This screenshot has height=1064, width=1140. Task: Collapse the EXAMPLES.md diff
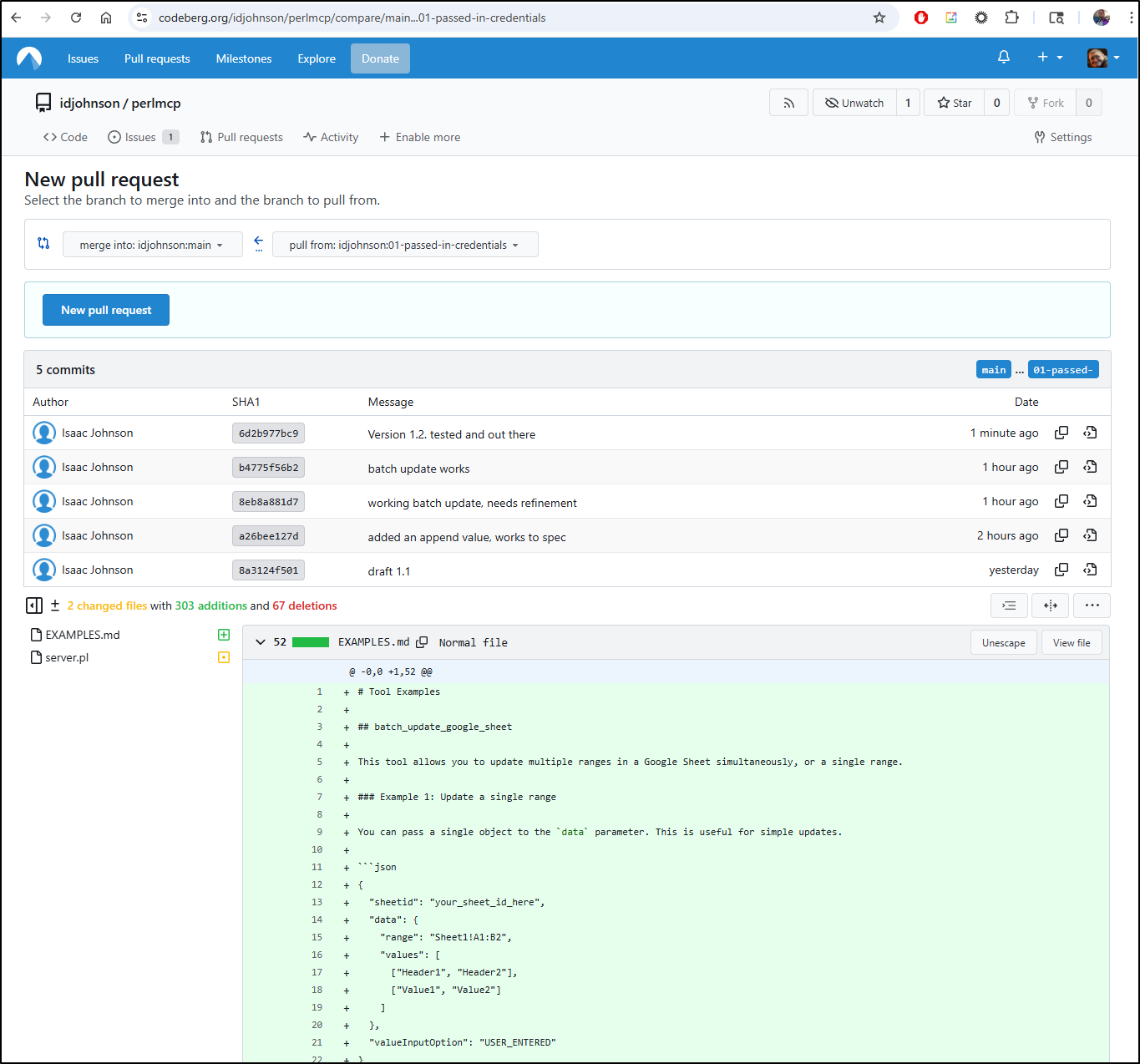coord(261,642)
